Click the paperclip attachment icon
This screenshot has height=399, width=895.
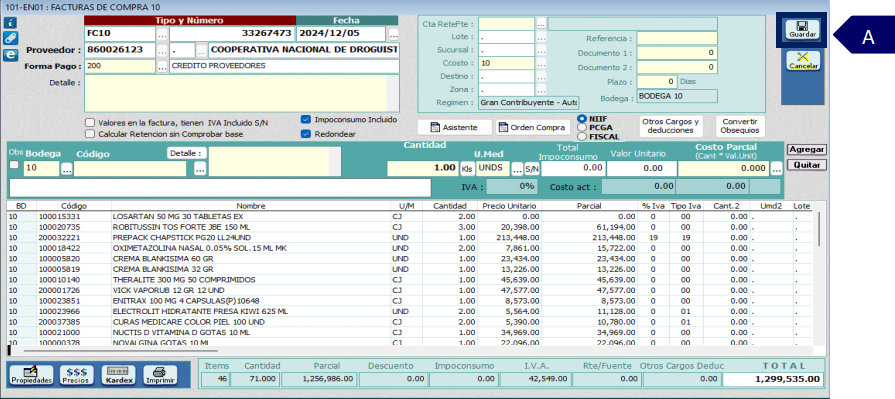pos(10,38)
